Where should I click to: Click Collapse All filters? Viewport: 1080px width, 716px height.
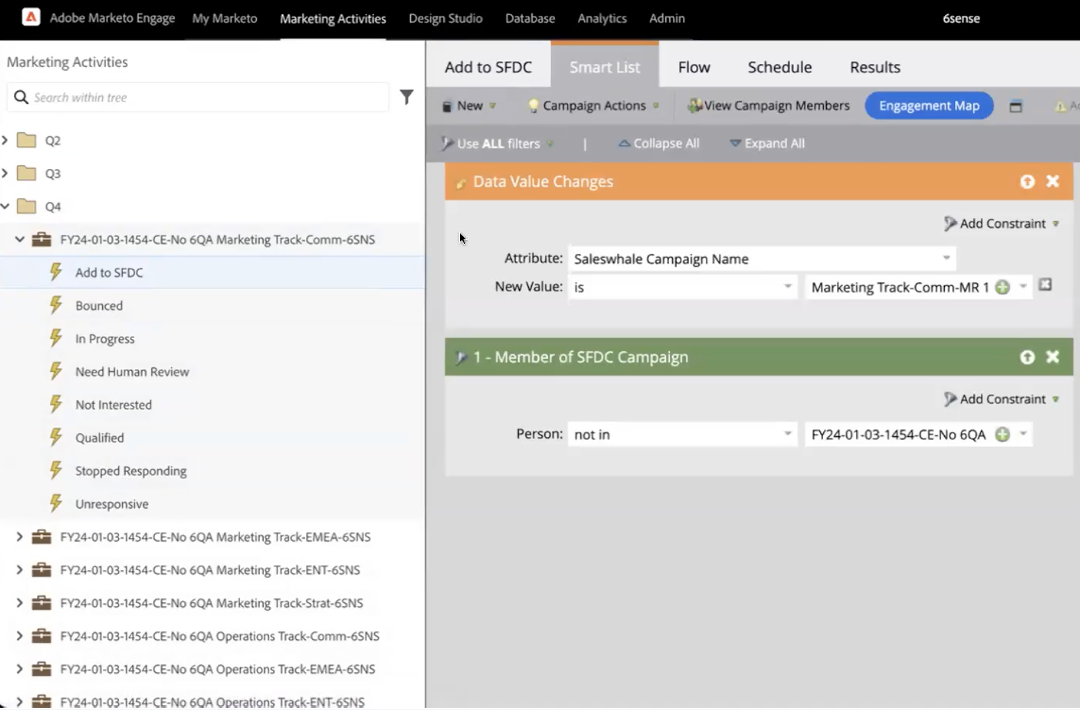coord(658,143)
